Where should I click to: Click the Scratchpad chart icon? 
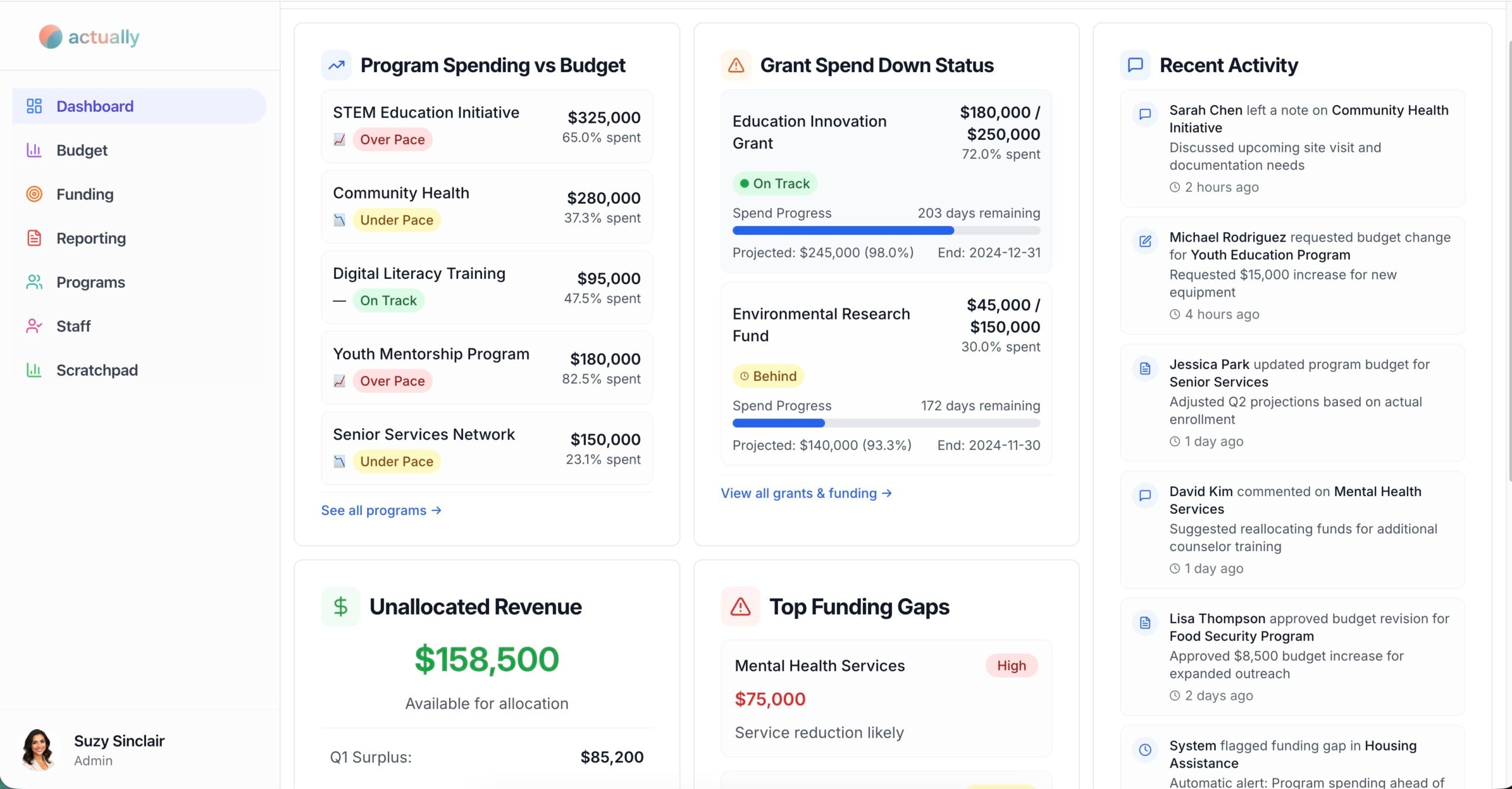click(34, 370)
